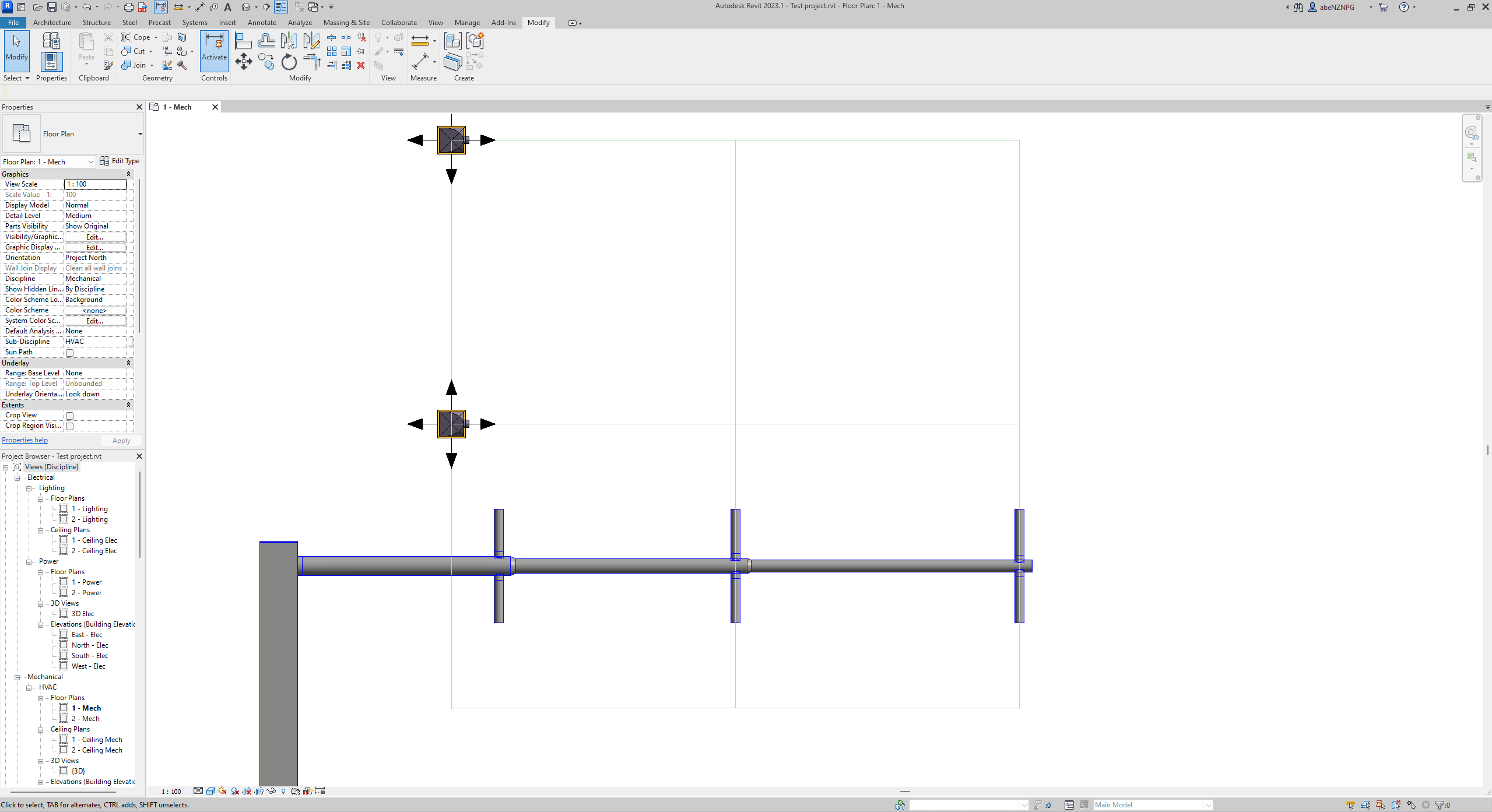Image resolution: width=1492 pixels, height=812 pixels.
Task: Open the Floor Plan type selector dropdown
Action: point(139,133)
